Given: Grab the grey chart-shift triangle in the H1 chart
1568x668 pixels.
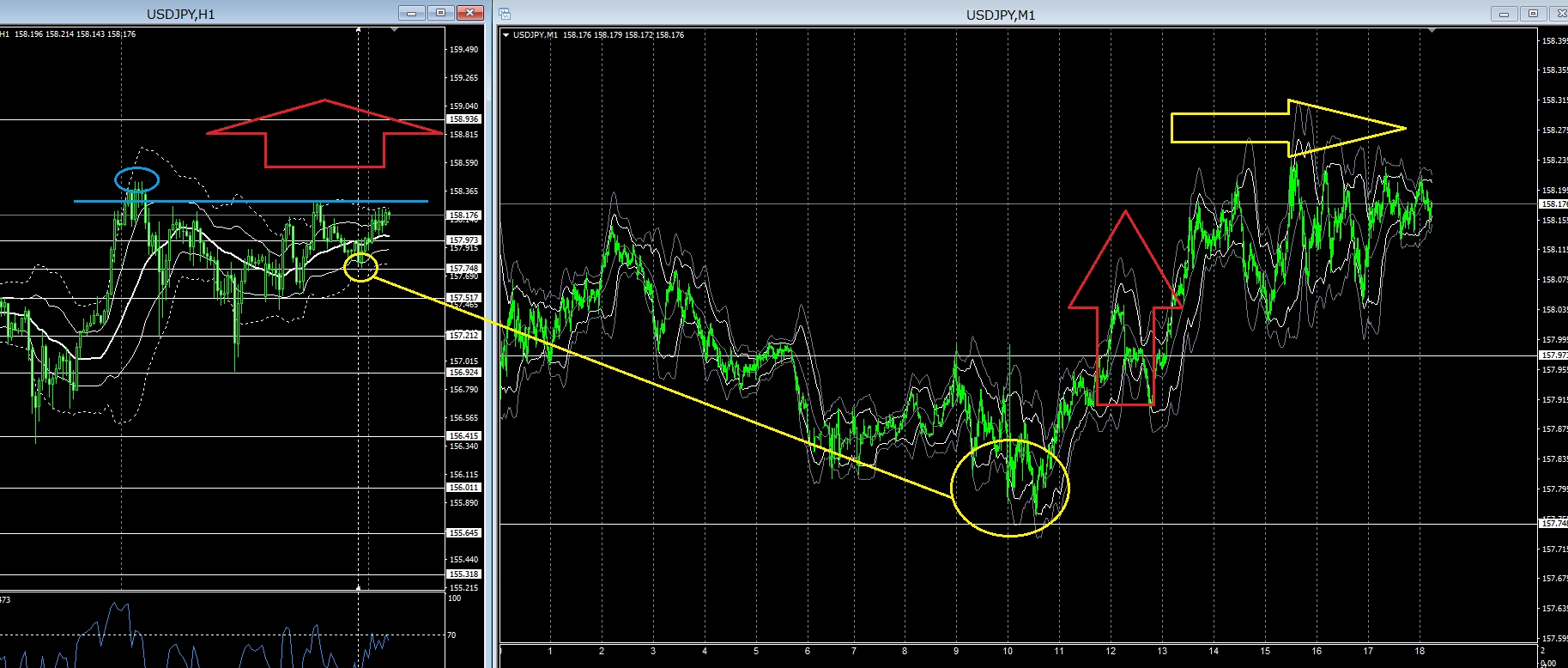Looking at the screenshot, I should coord(394,30).
